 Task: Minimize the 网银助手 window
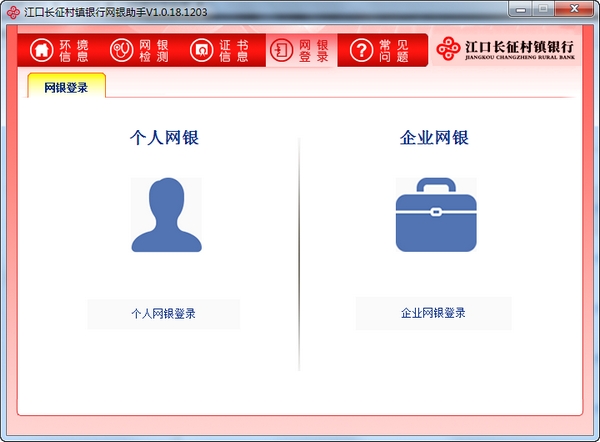pos(520,9)
